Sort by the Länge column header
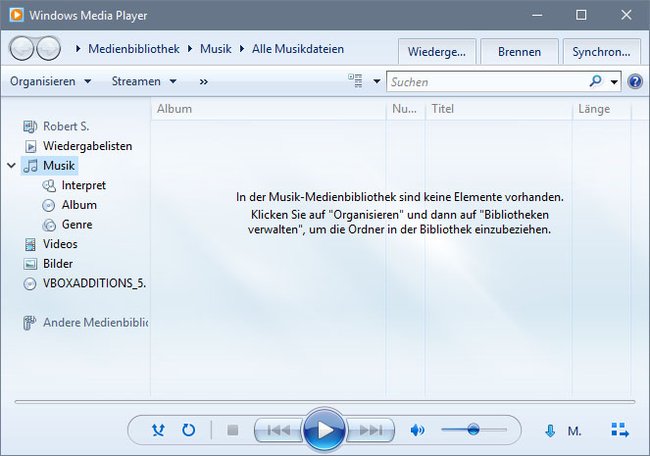 (602, 109)
